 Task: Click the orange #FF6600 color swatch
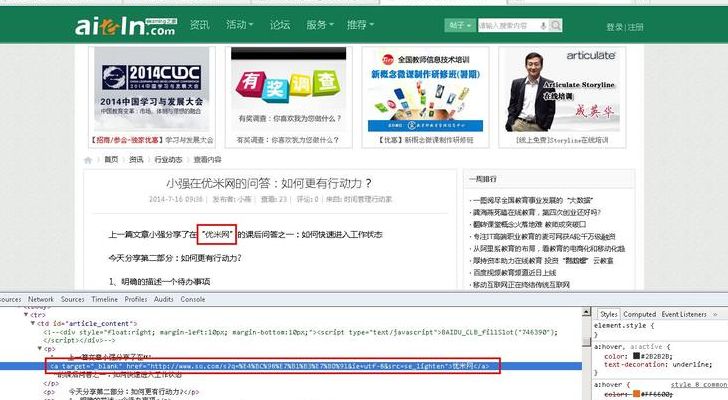click(x=637, y=394)
